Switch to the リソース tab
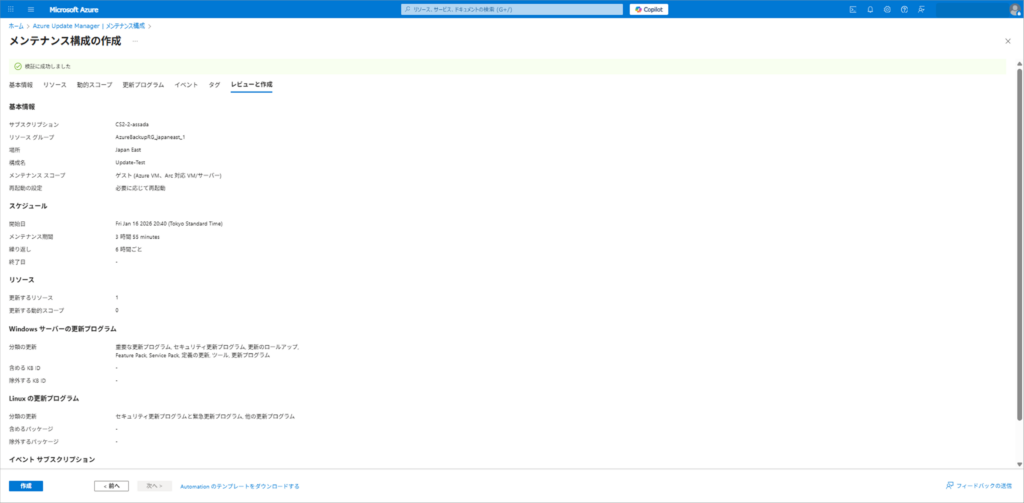The image size is (1024, 503). coord(55,85)
